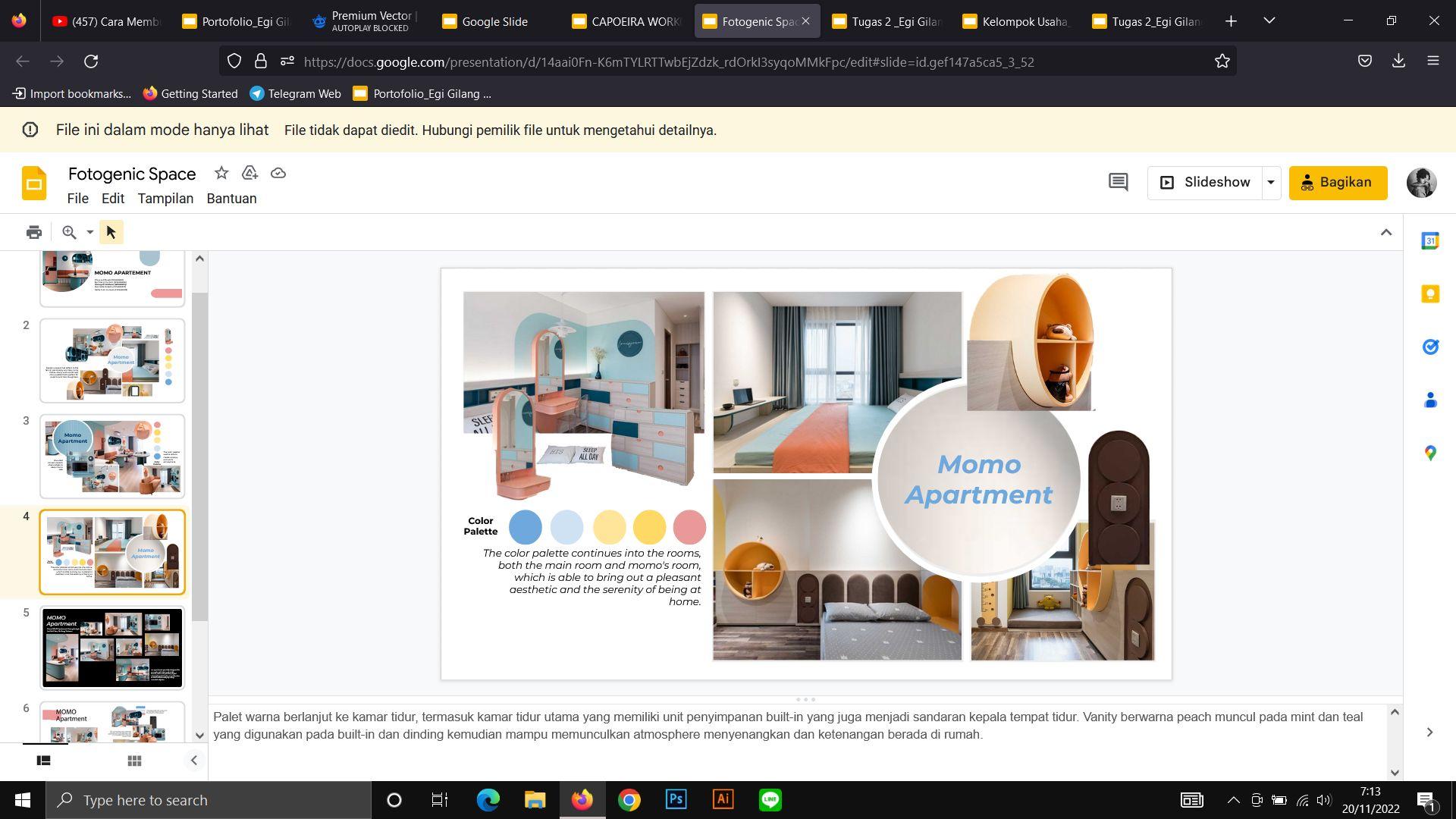
Task: Expand Slideshow options dropdown arrow
Action: 1271,182
